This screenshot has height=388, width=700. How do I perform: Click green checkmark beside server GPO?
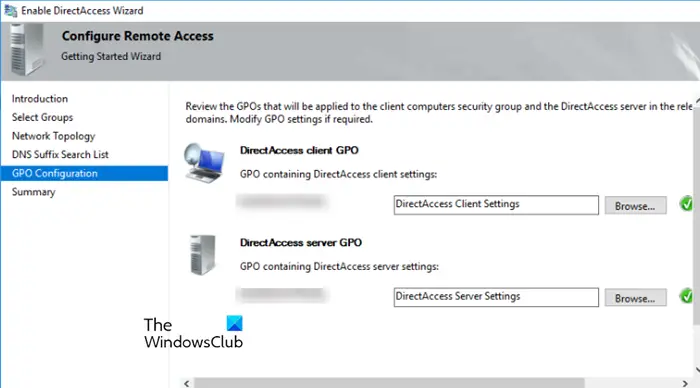pyautogui.click(x=687, y=296)
